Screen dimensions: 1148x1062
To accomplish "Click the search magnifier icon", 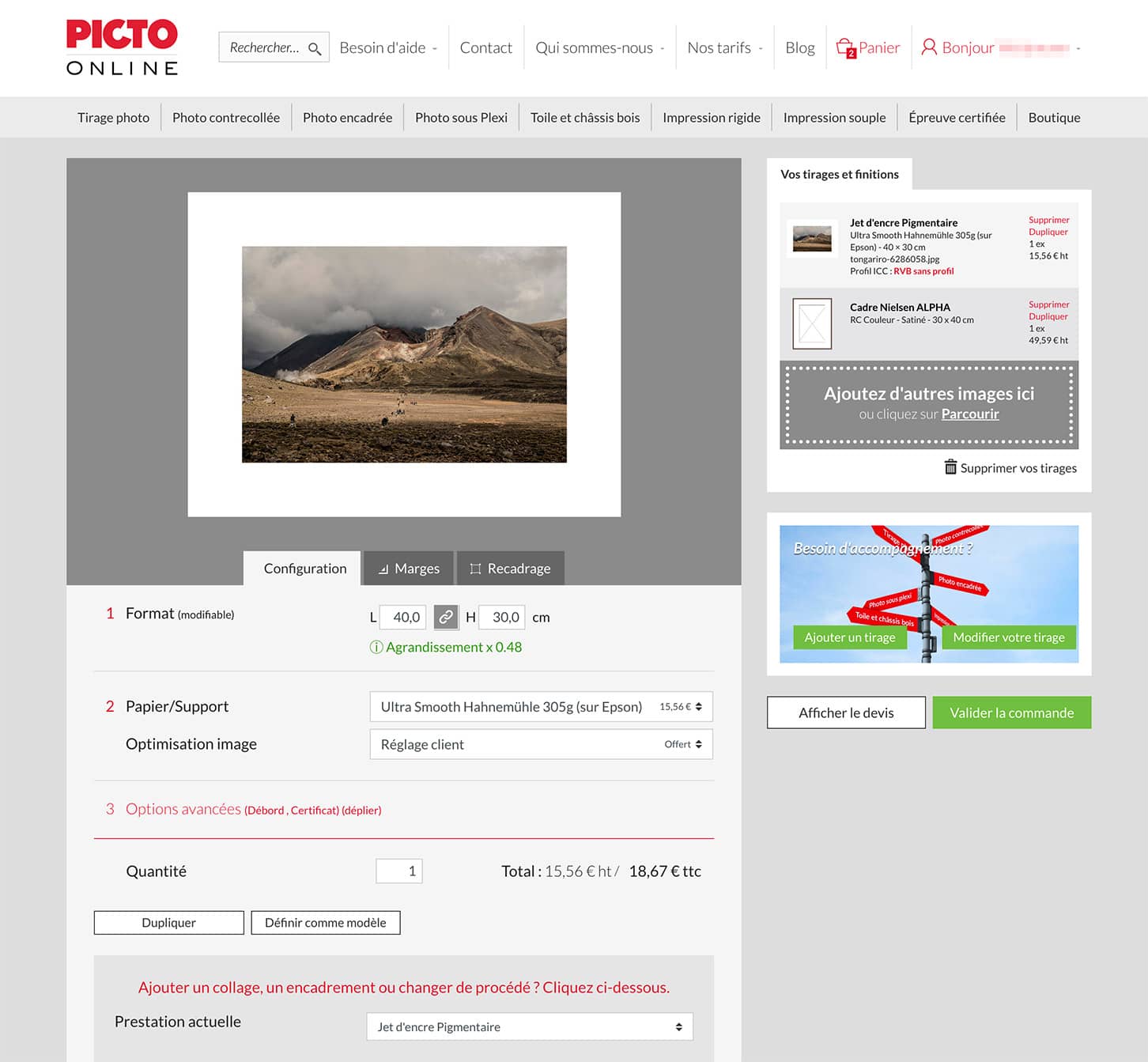I will tap(314, 48).
